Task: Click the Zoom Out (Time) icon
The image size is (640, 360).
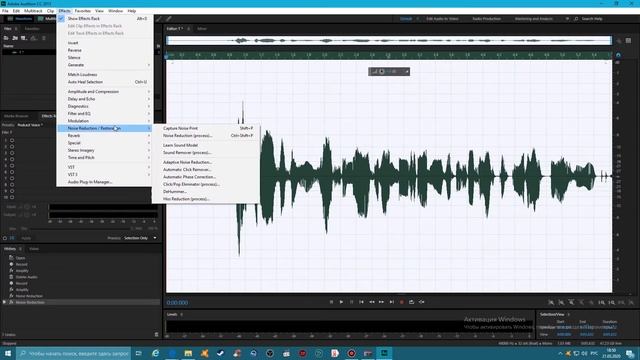Action: [x=581, y=302]
